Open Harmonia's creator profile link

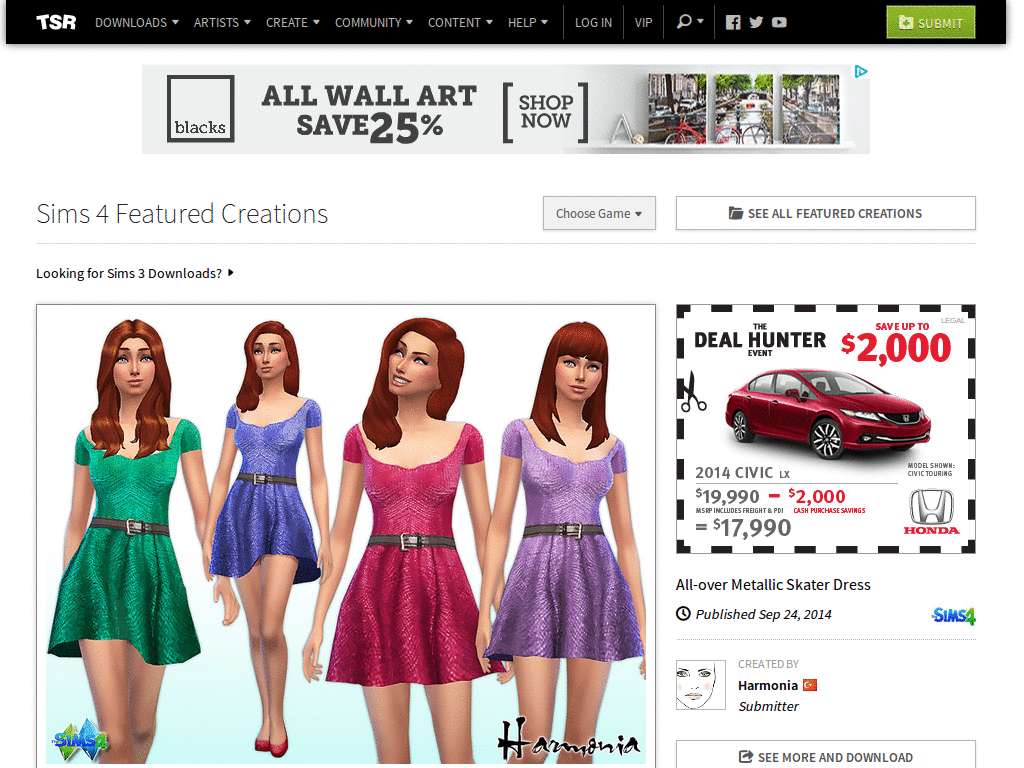(767, 685)
